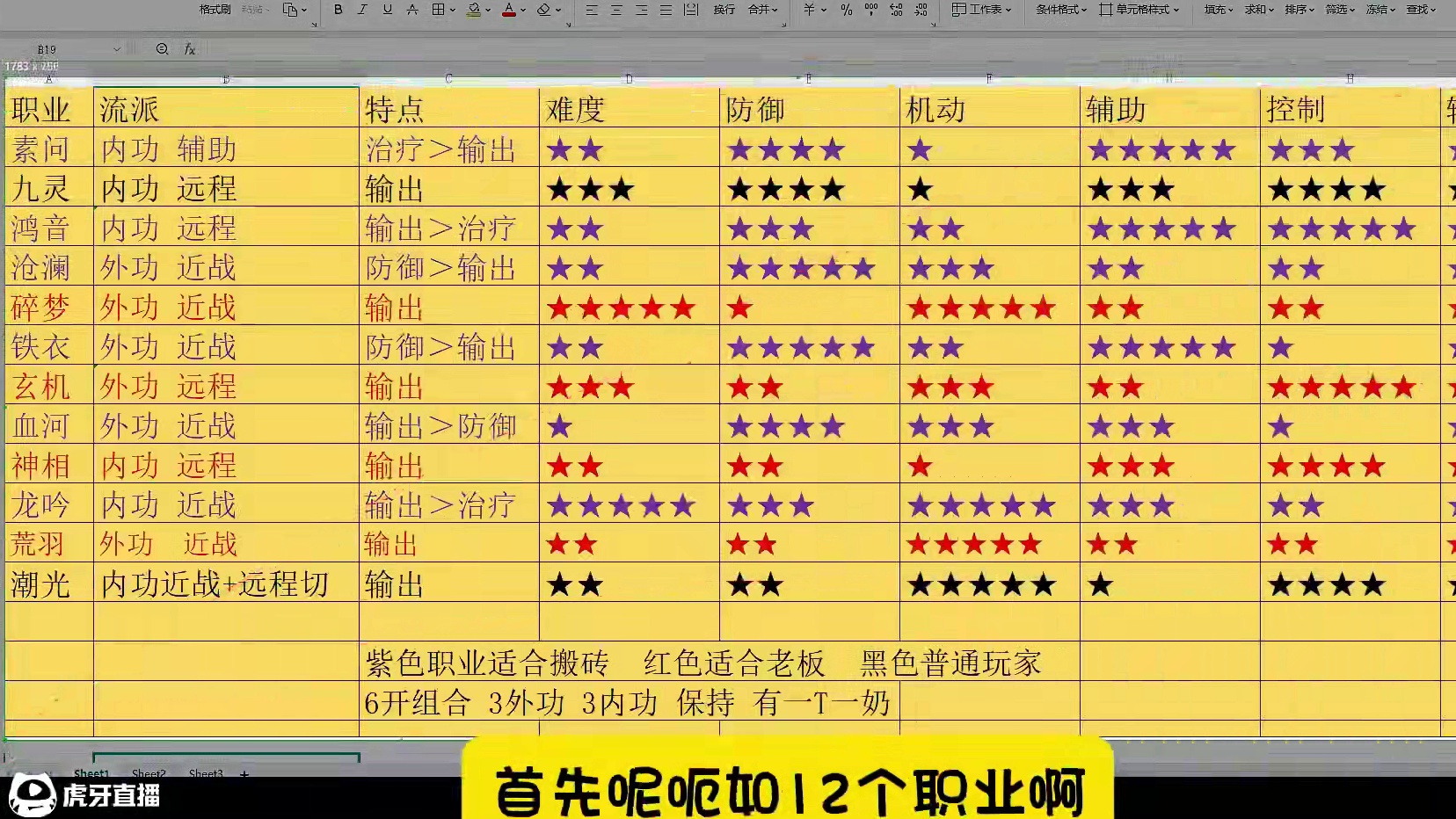Increase decimal places with the decimal icon
Image resolution: width=1456 pixels, height=819 pixels.
click(x=896, y=10)
